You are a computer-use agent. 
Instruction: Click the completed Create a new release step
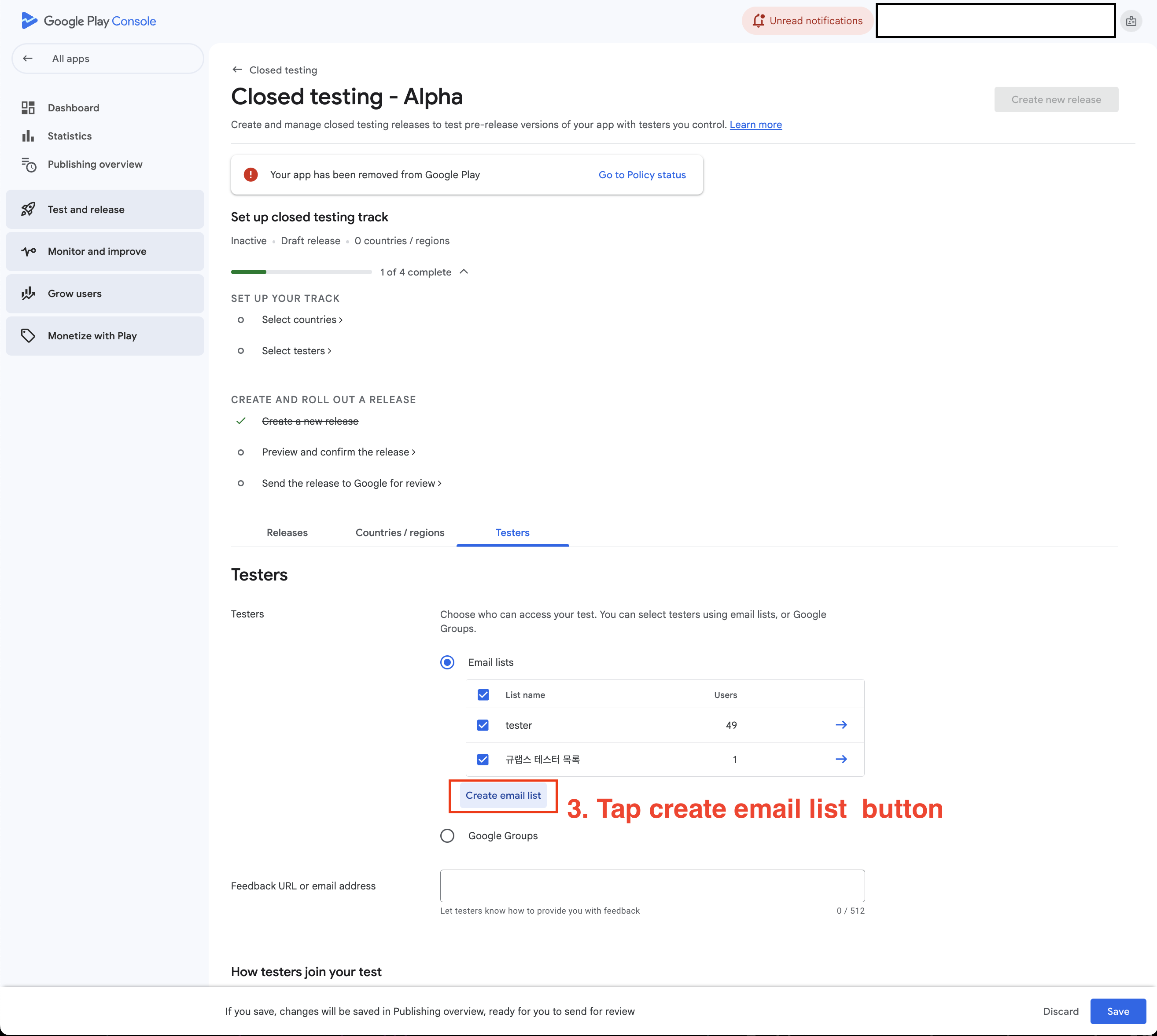coord(310,421)
